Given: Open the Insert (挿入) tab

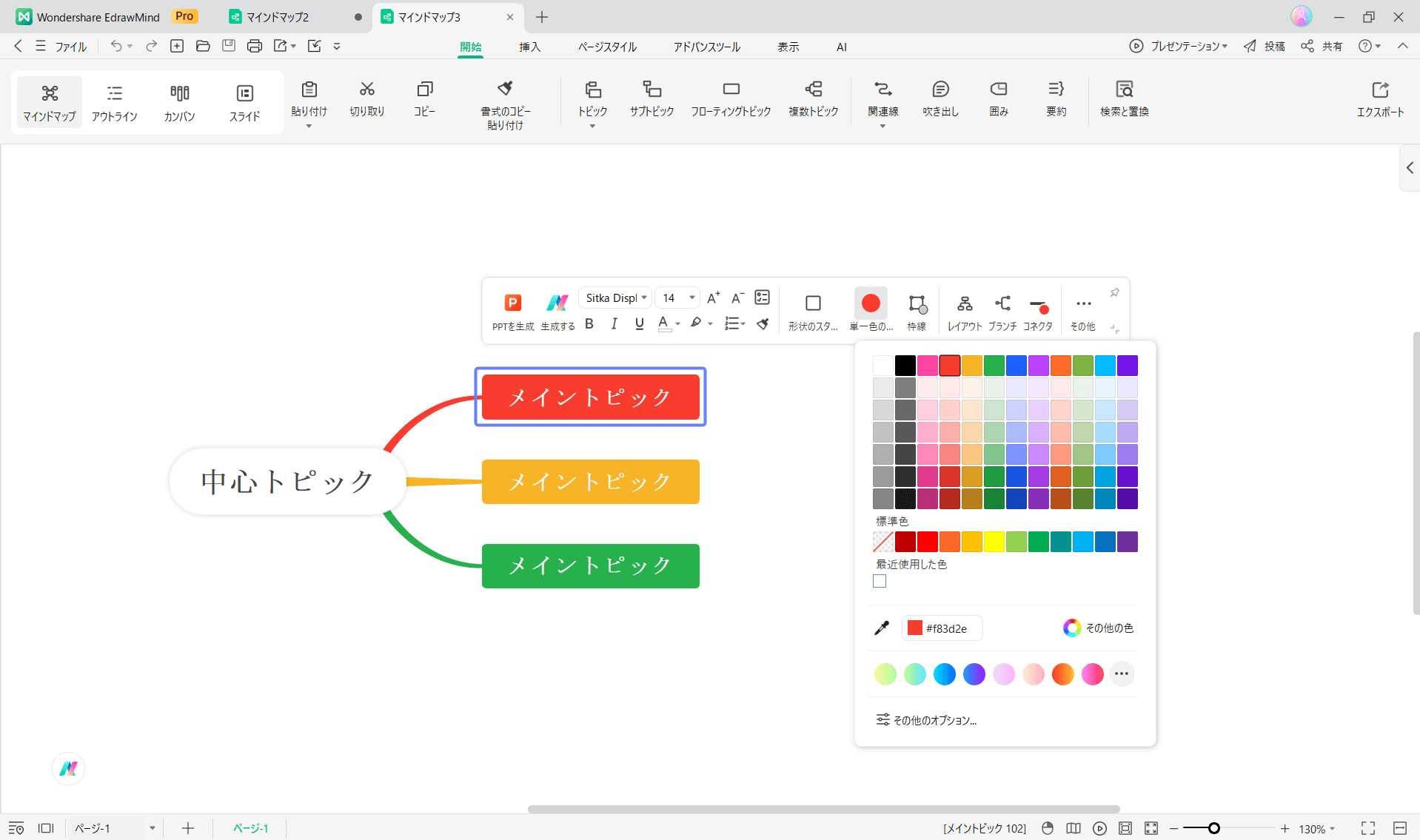Looking at the screenshot, I should [529, 47].
